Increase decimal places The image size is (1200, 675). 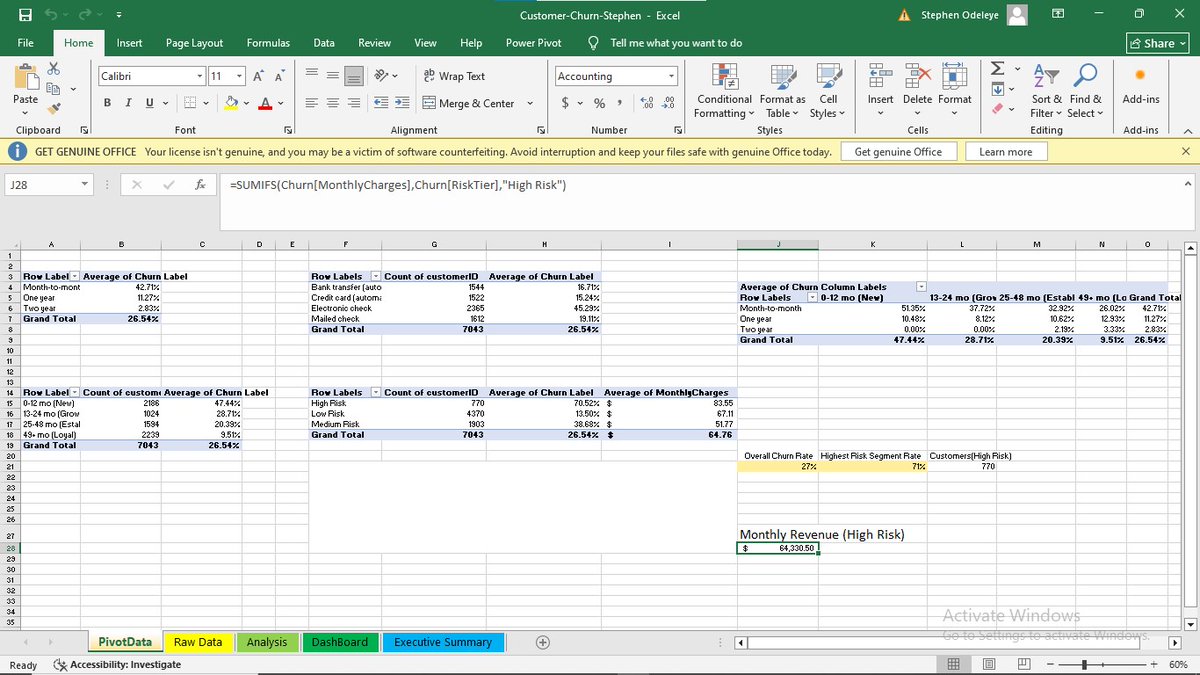pos(647,103)
